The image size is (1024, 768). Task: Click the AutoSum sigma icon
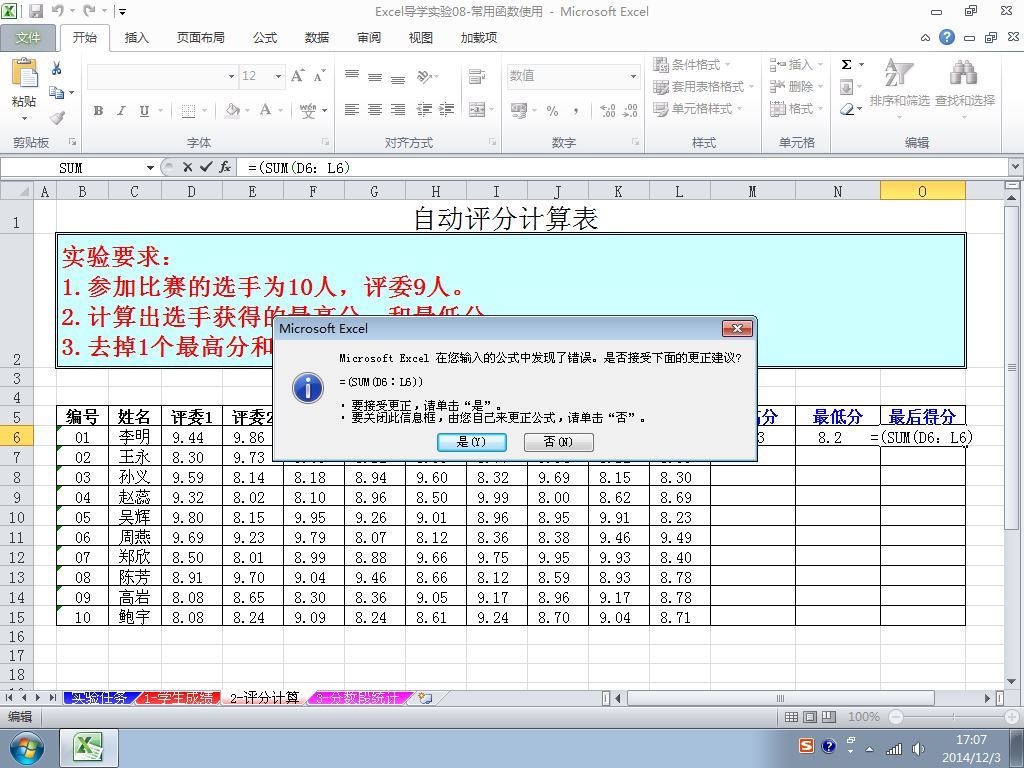click(x=846, y=64)
